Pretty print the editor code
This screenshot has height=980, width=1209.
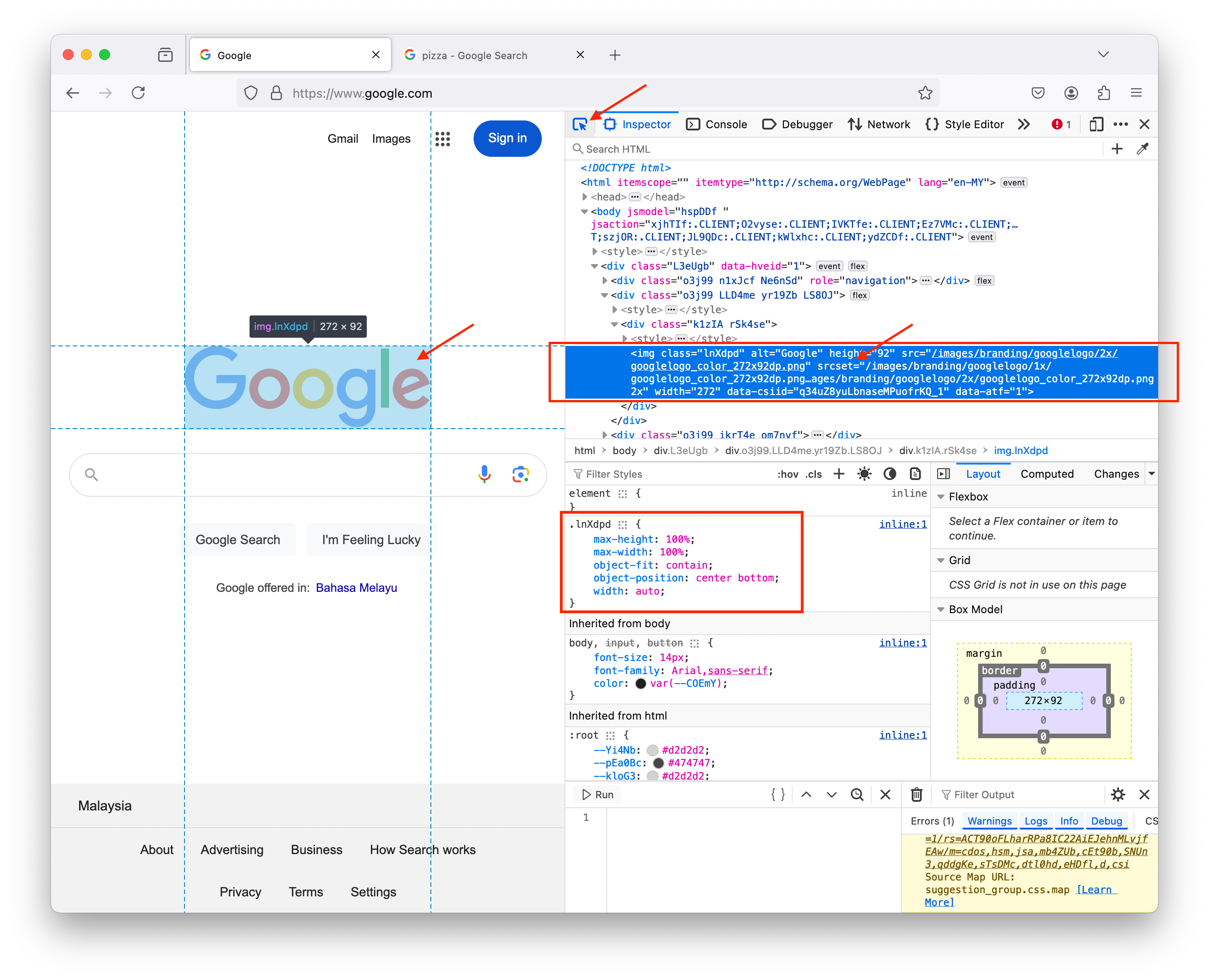pyautogui.click(x=778, y=794)
